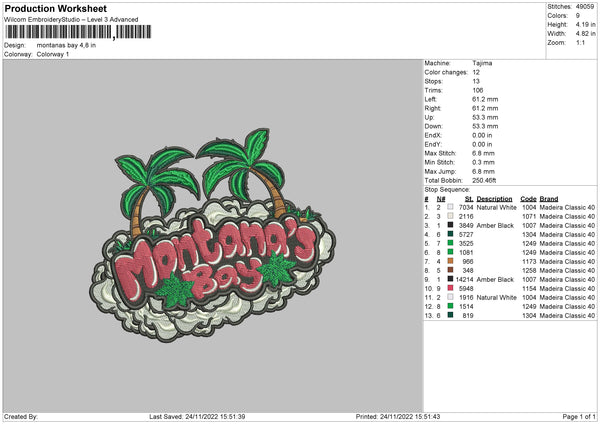
Task: Select 'Natural White' in stop row 11
Action: pyautogui.click(x=497, y=297)
